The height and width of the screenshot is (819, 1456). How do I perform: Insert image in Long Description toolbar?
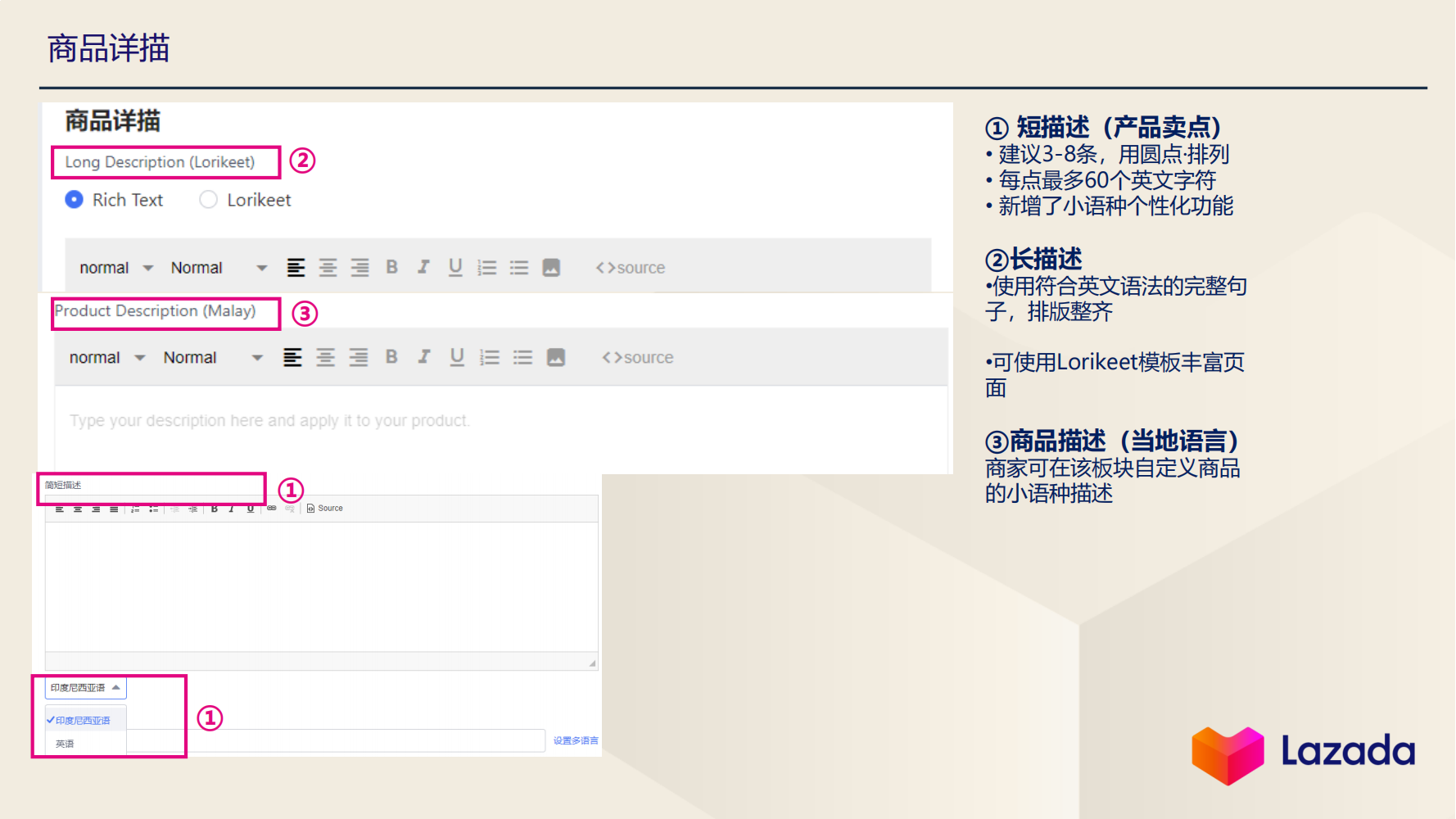551,268
